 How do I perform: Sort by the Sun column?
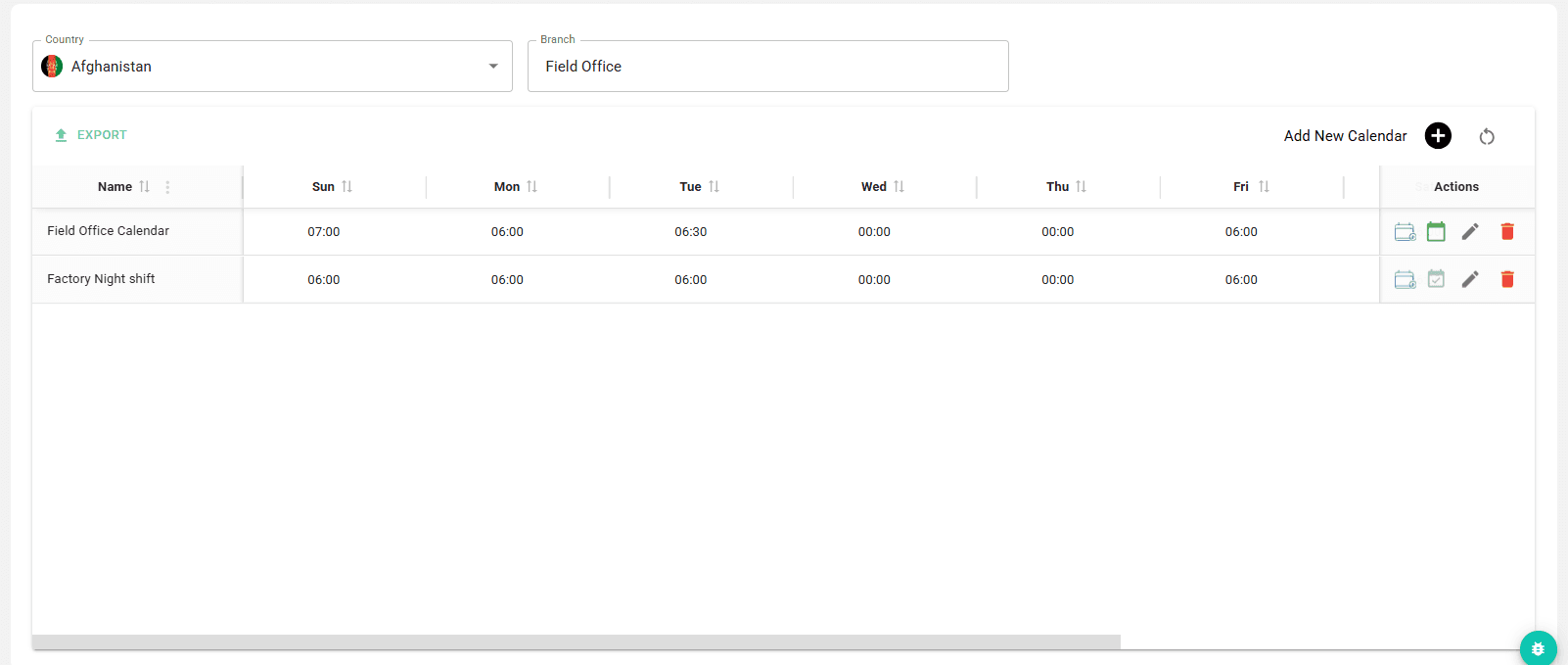pyautogui.click(x=346, y=187)
